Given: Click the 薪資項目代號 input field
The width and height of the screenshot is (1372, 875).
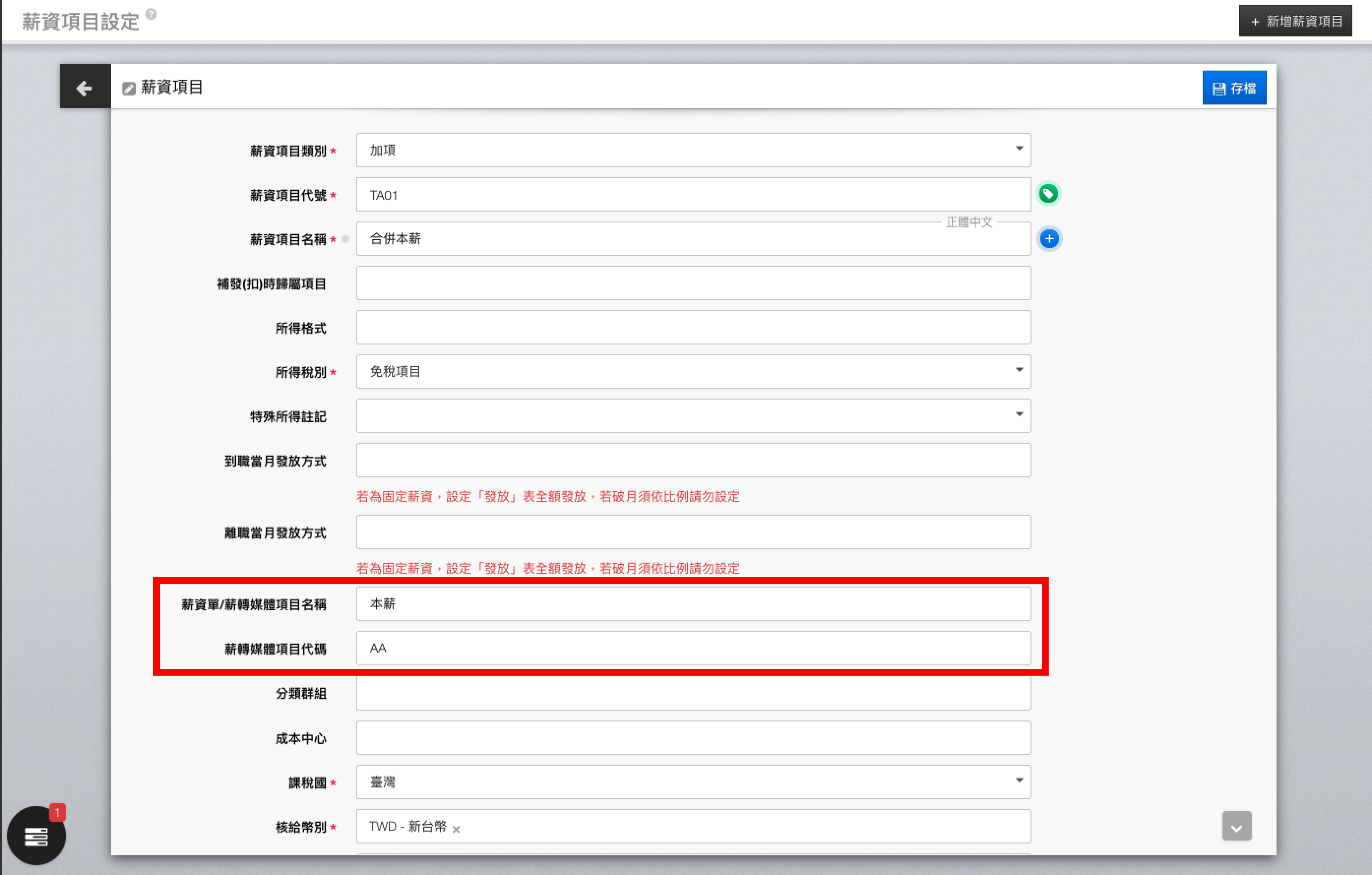Looking at the screenshot, I should click(693, 195).
